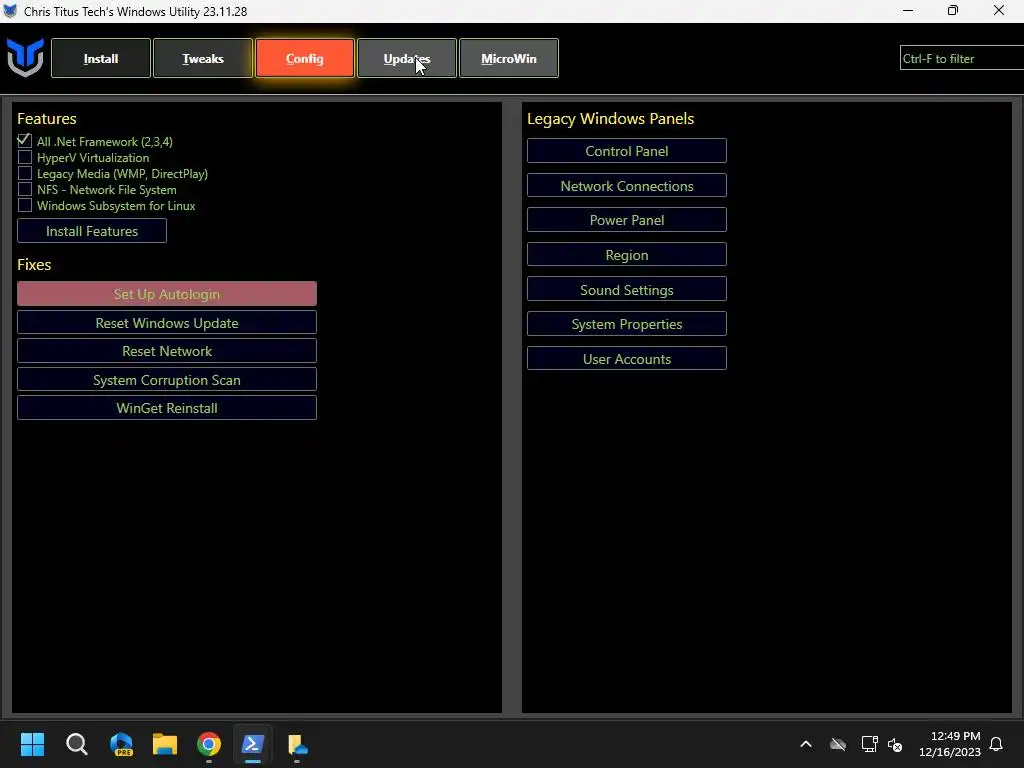This screenshot has height=768, width=1024.
Task: Click Install Features button
Action: click(92, 231)
